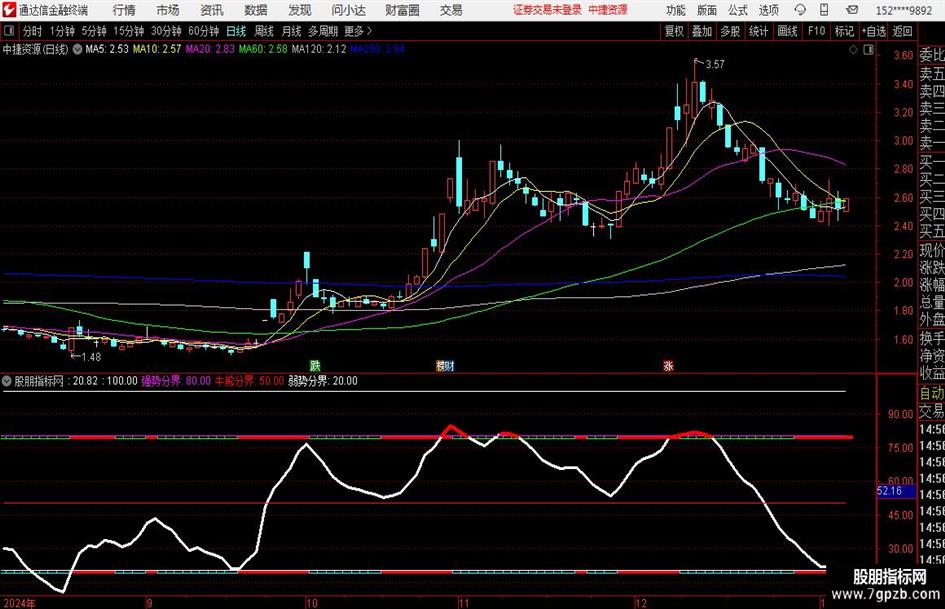Open the 选项 menu
This screenshot has width=945, height=609.
tap(768, 10)
